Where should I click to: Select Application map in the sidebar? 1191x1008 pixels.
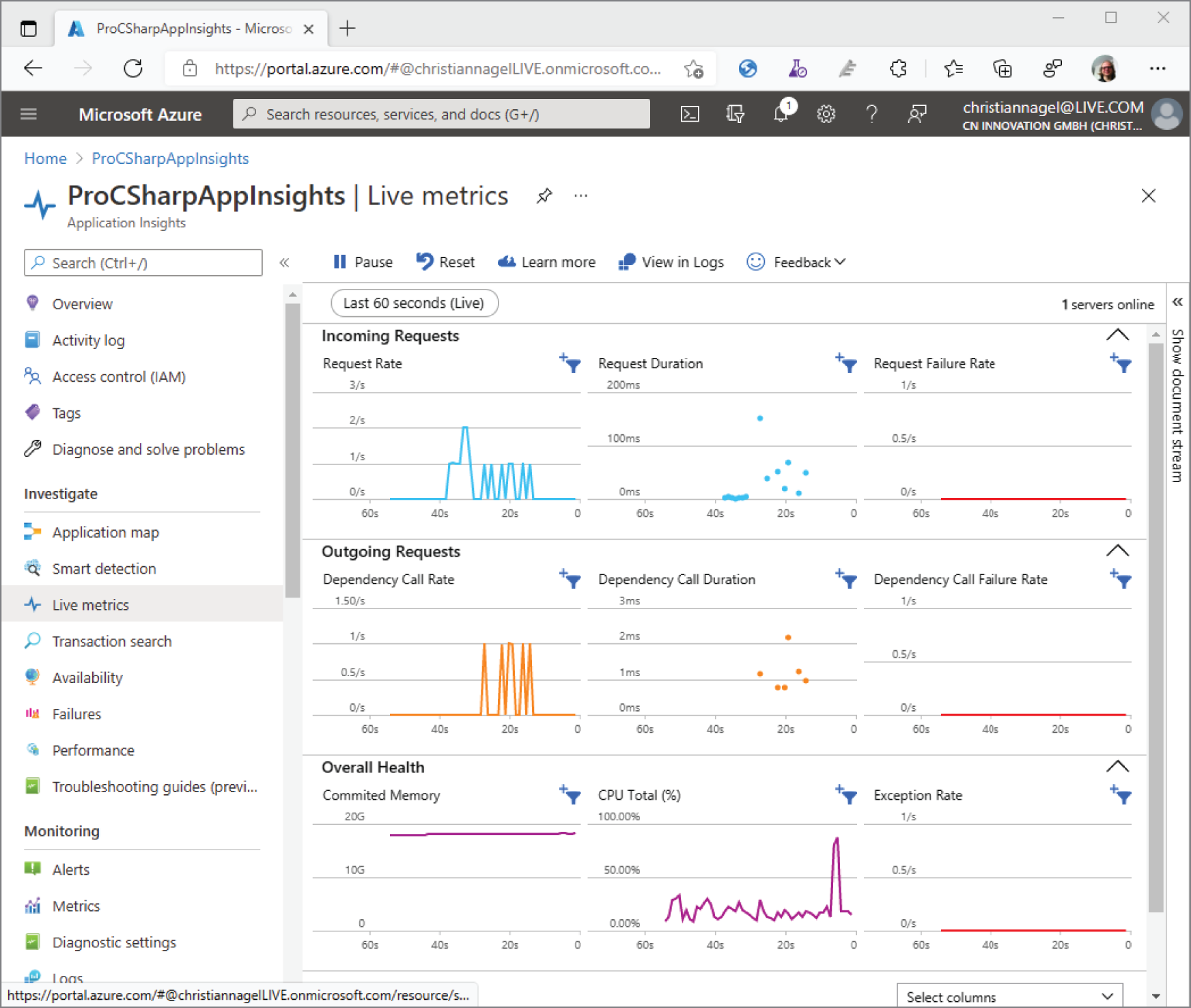(x=104, y=532)
